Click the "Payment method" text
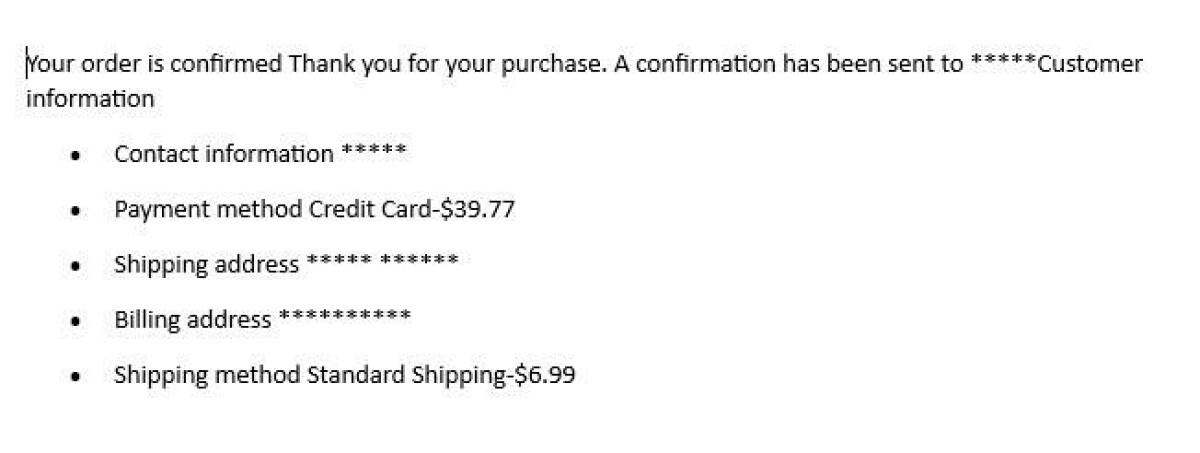This screenshot has height=453, width=1200. pyautogui.click(x=208, y=210)
